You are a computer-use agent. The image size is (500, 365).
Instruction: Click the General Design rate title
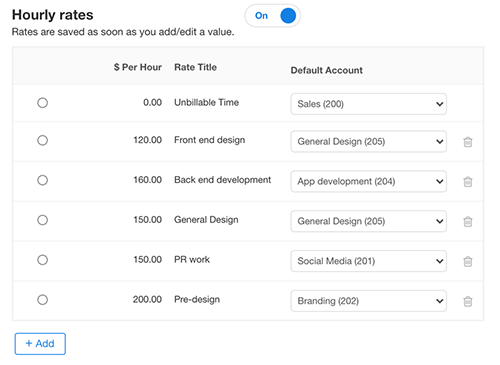(206, 220)
